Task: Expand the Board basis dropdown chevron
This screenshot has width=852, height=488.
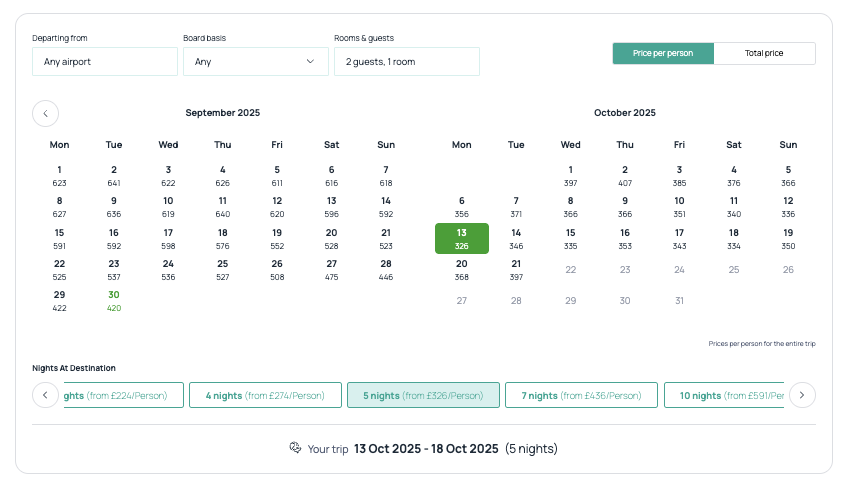Action: click(310, 61)
